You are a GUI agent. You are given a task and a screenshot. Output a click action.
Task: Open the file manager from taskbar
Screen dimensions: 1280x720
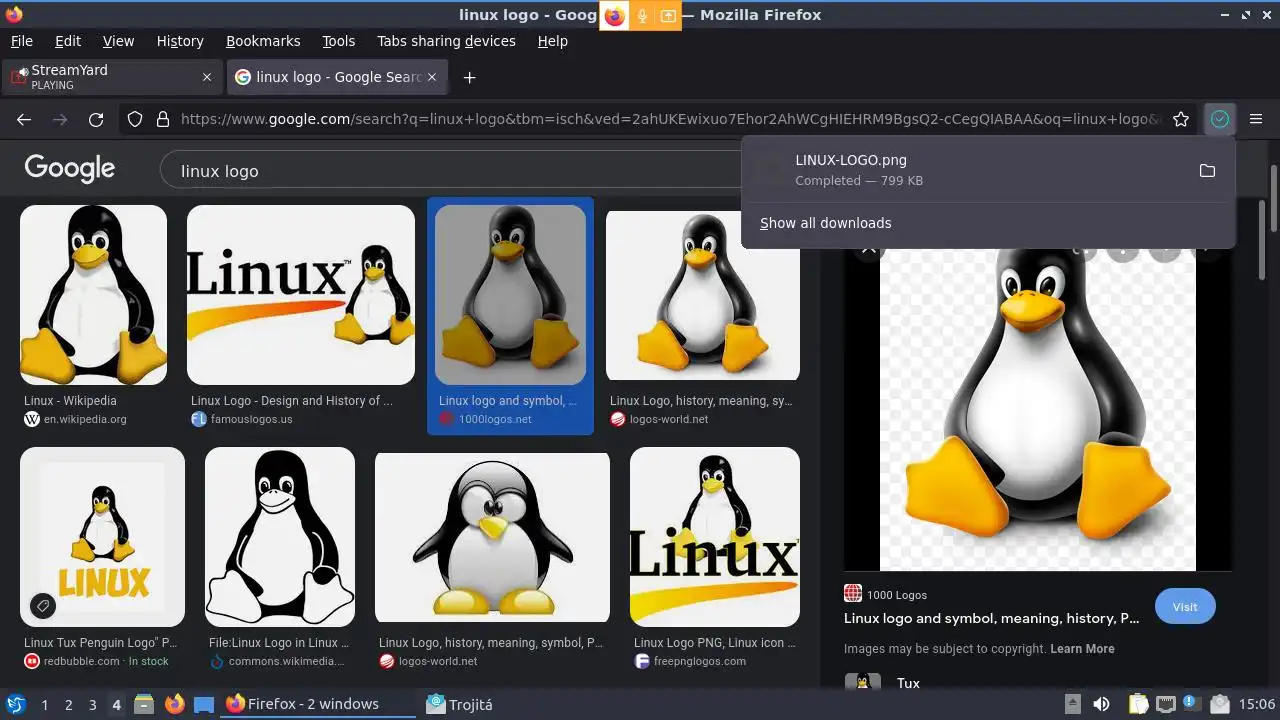point(143,704)
